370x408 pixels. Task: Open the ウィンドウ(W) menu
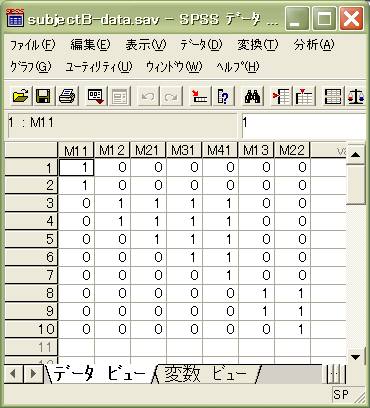[174, 67]
